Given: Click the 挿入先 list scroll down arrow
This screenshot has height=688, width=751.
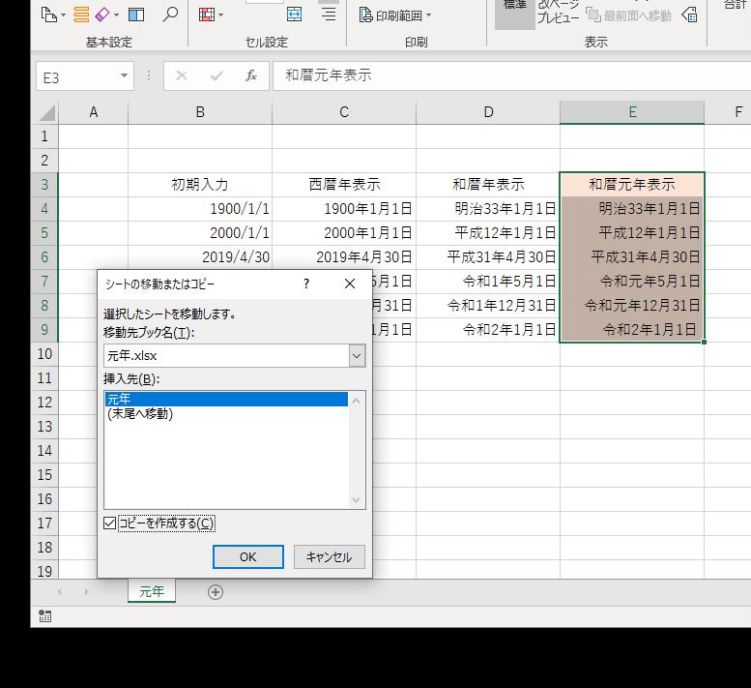Looking at the screenshot, I should coord(356,500).
